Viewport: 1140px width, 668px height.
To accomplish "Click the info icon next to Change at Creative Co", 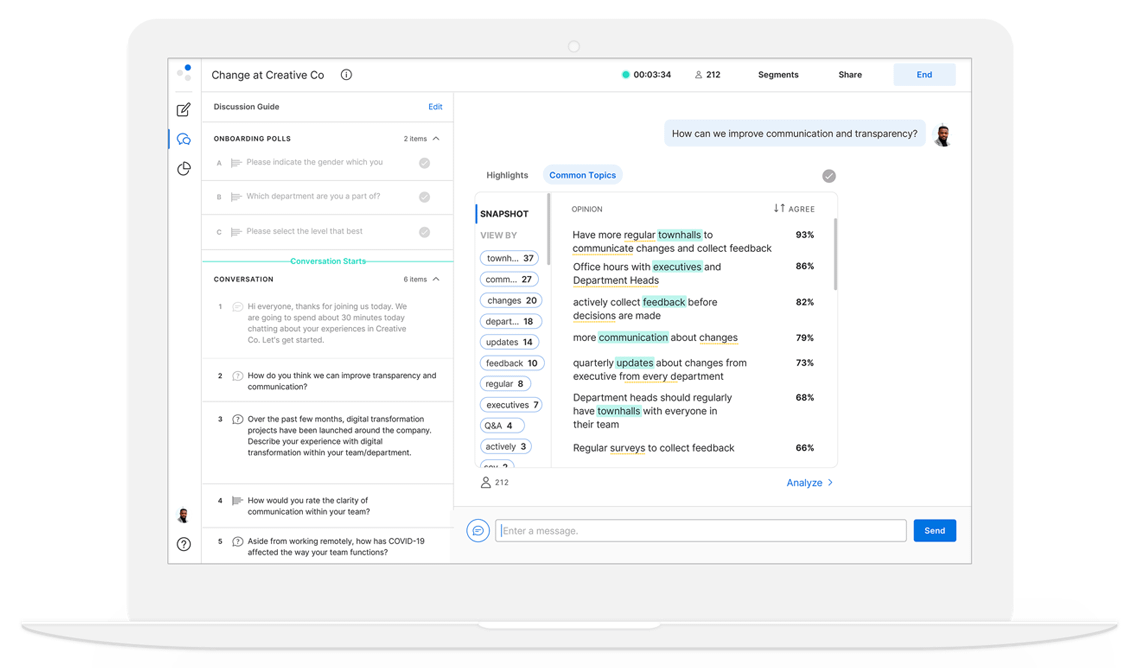I will tap(346, 75).
